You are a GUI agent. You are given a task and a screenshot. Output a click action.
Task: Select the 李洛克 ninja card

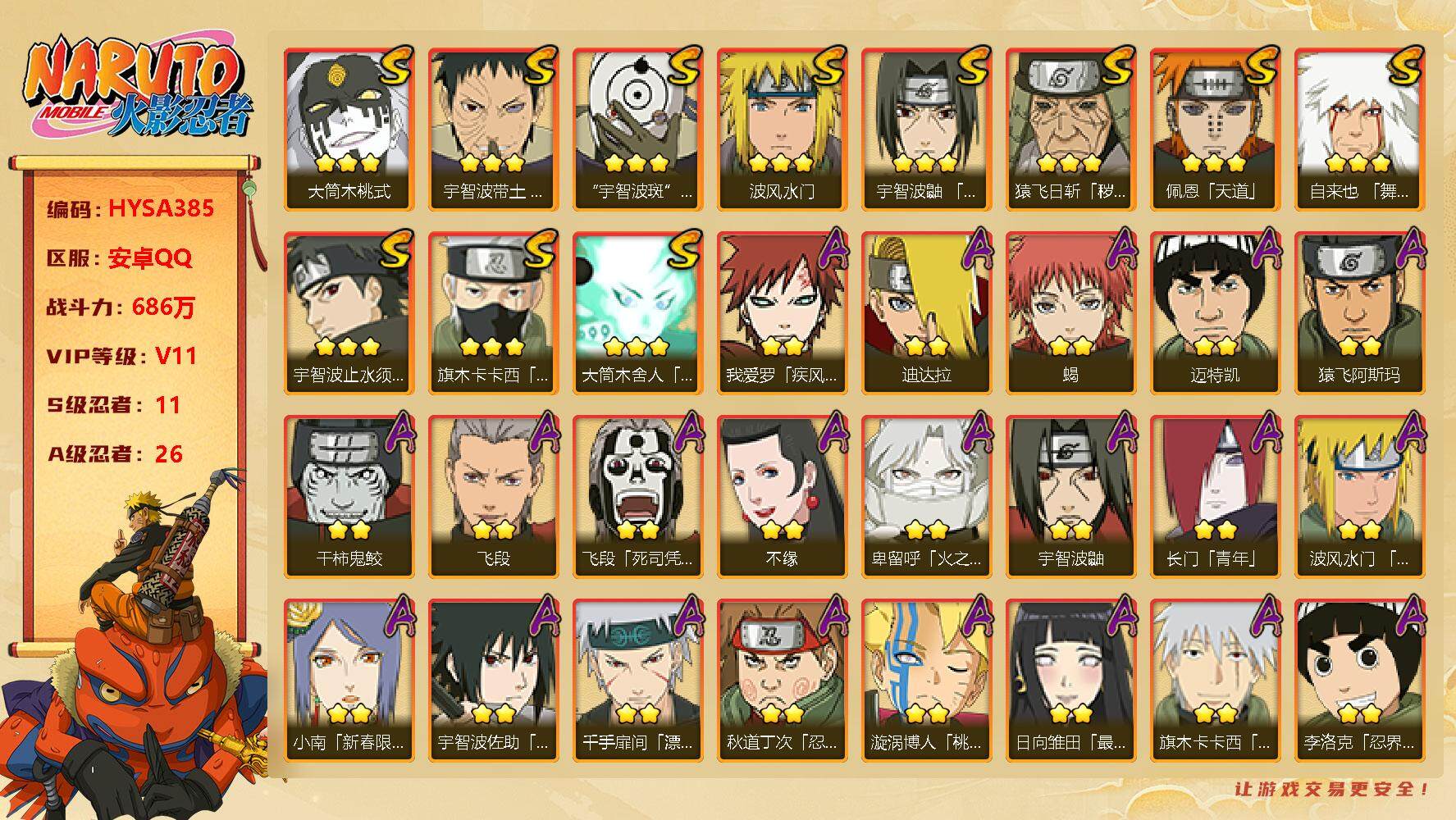point(1359,680)
